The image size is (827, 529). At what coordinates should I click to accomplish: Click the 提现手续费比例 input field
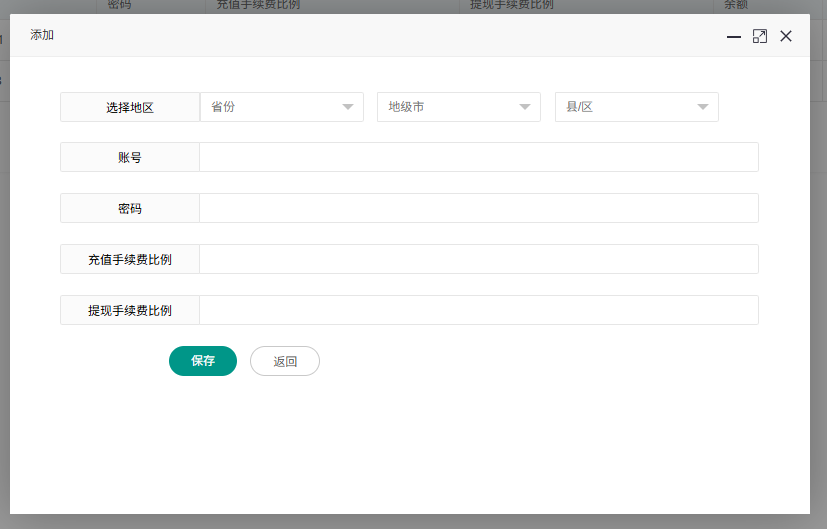pyautogui.click(x=479, y=310)
